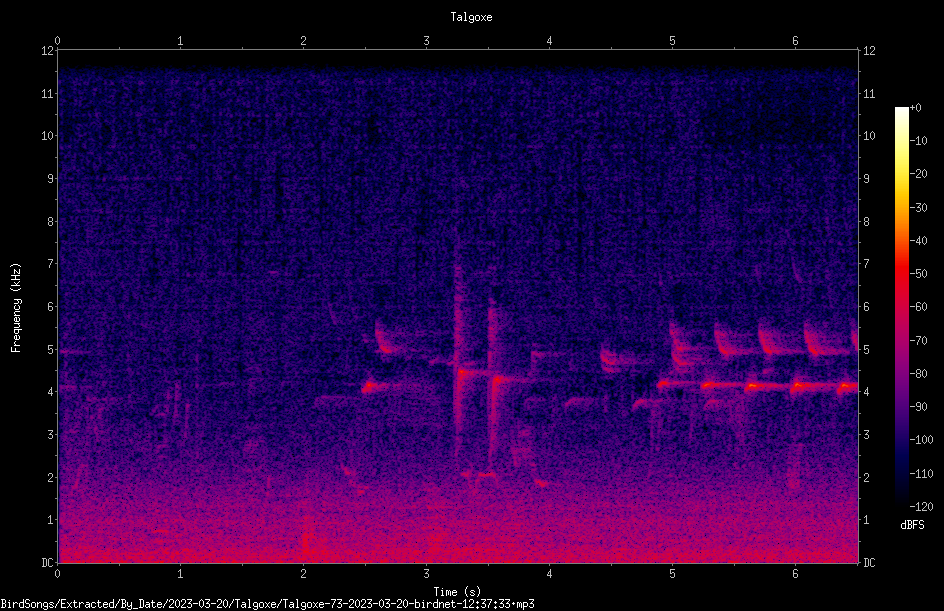
Task: Click the dBFS unit label
Action: point(912,525)
